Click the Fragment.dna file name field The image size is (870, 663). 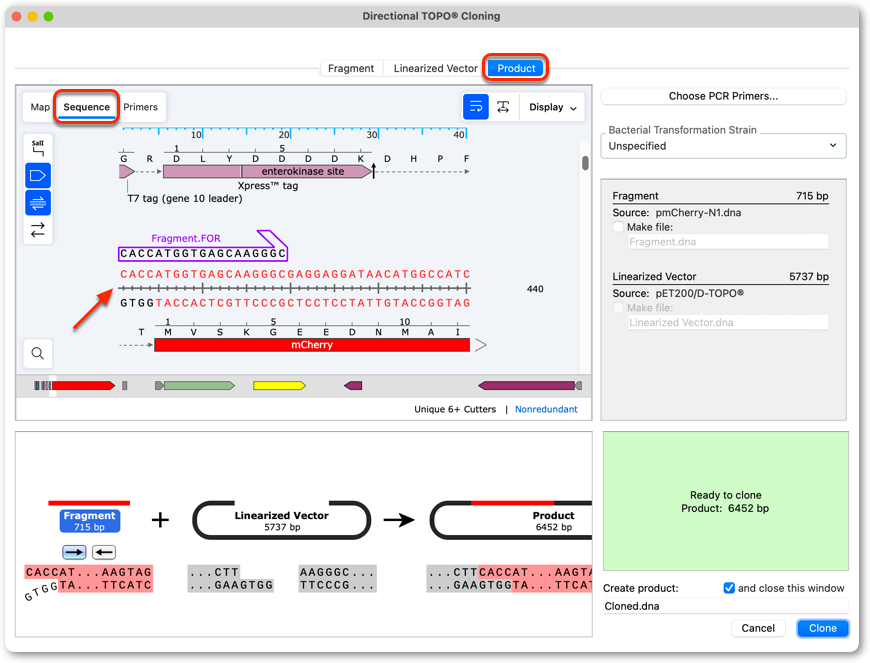coord(728,242)
